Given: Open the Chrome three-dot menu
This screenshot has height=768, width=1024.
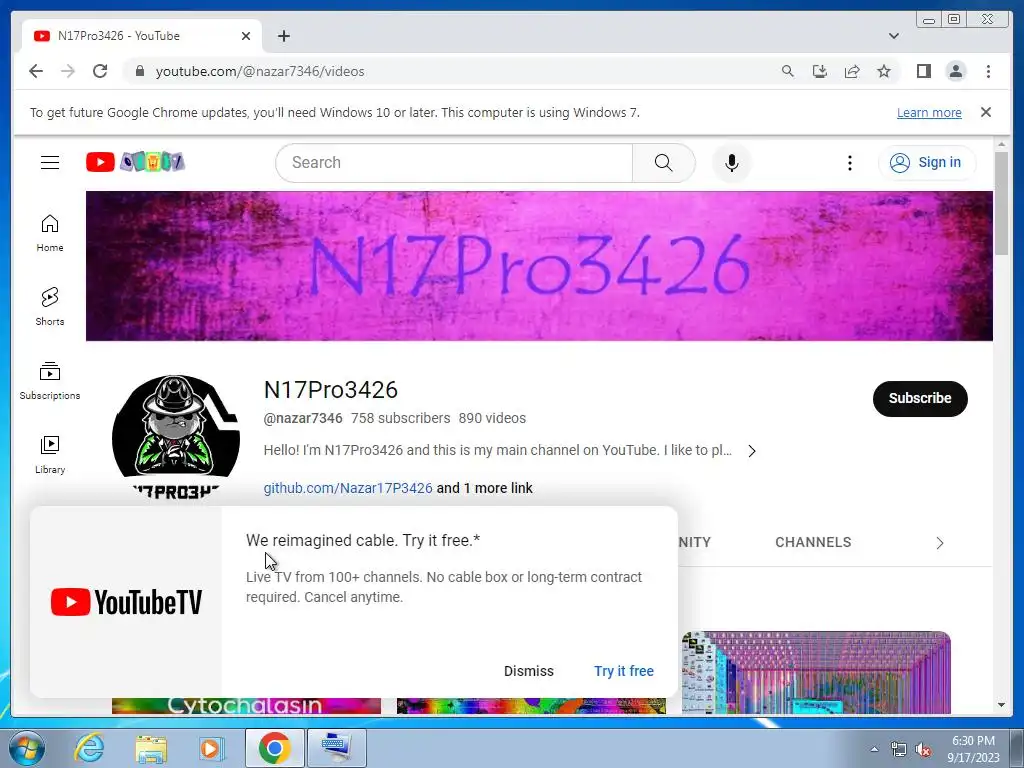Looking at the screenshot, I should point(988,71).
